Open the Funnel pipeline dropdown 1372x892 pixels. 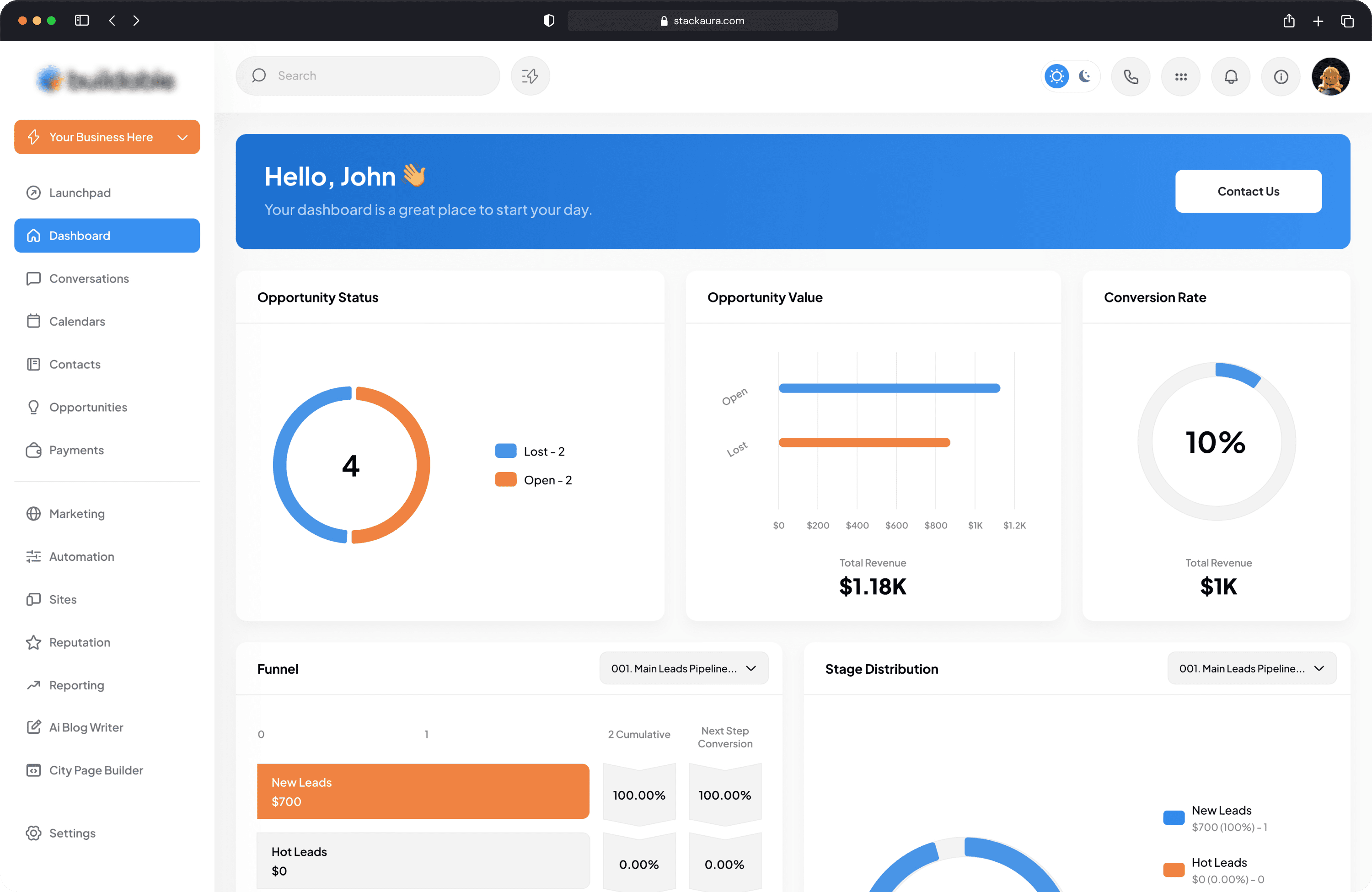point(684,668)
